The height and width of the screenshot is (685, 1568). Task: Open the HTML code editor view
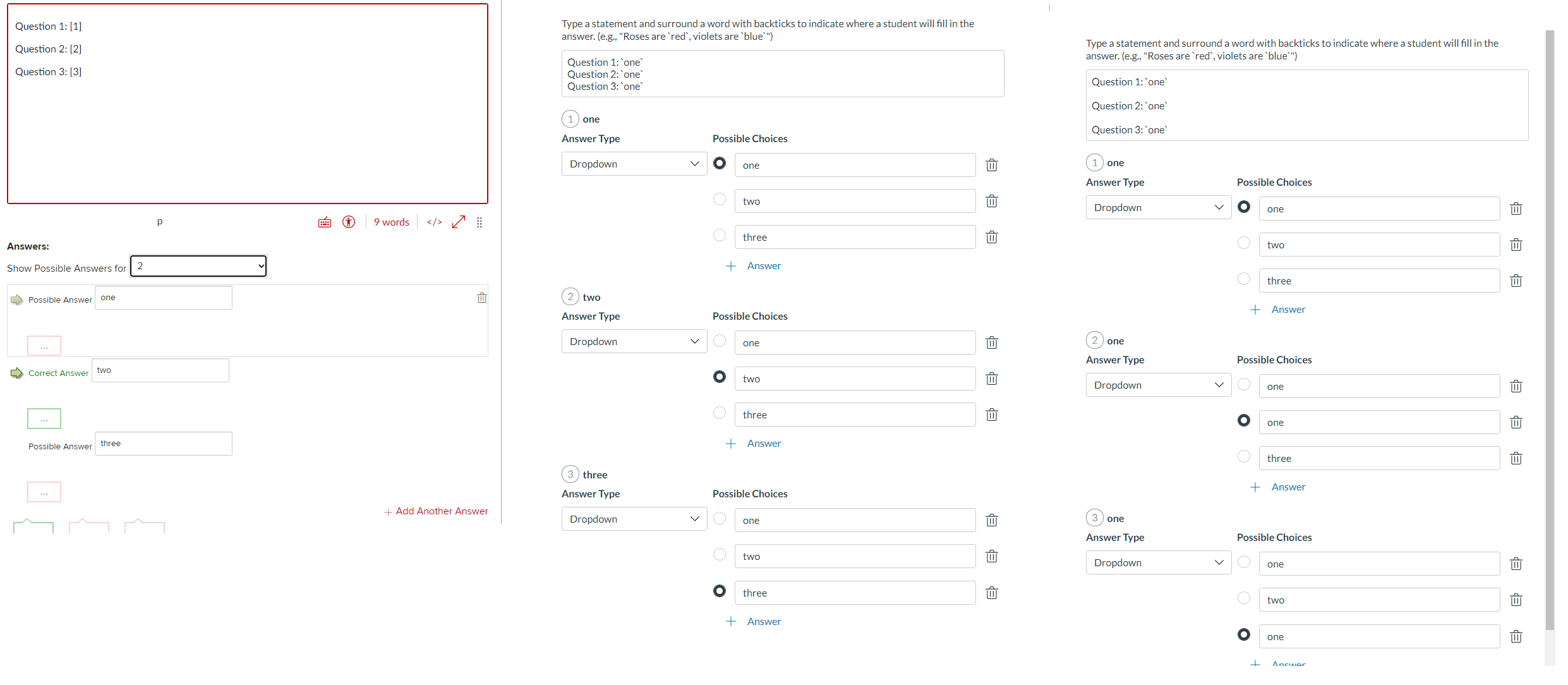(433, 222)
